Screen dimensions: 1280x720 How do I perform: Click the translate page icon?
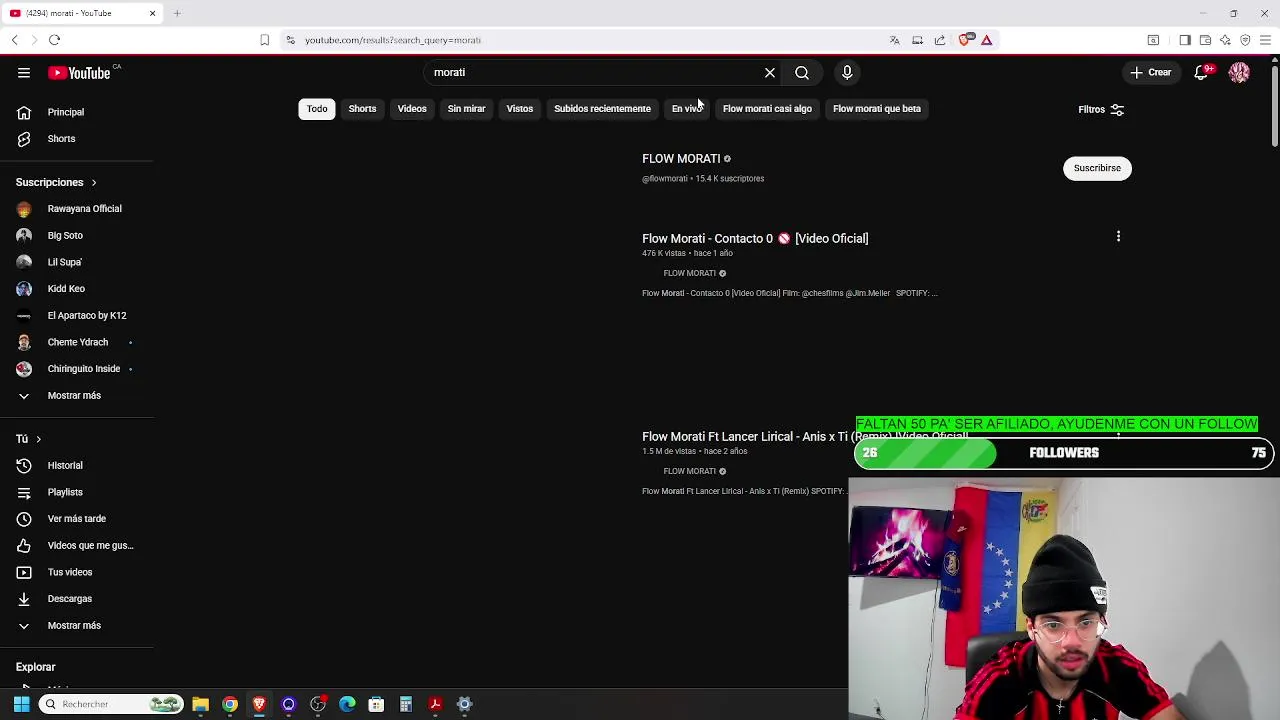tap(894, 40)
